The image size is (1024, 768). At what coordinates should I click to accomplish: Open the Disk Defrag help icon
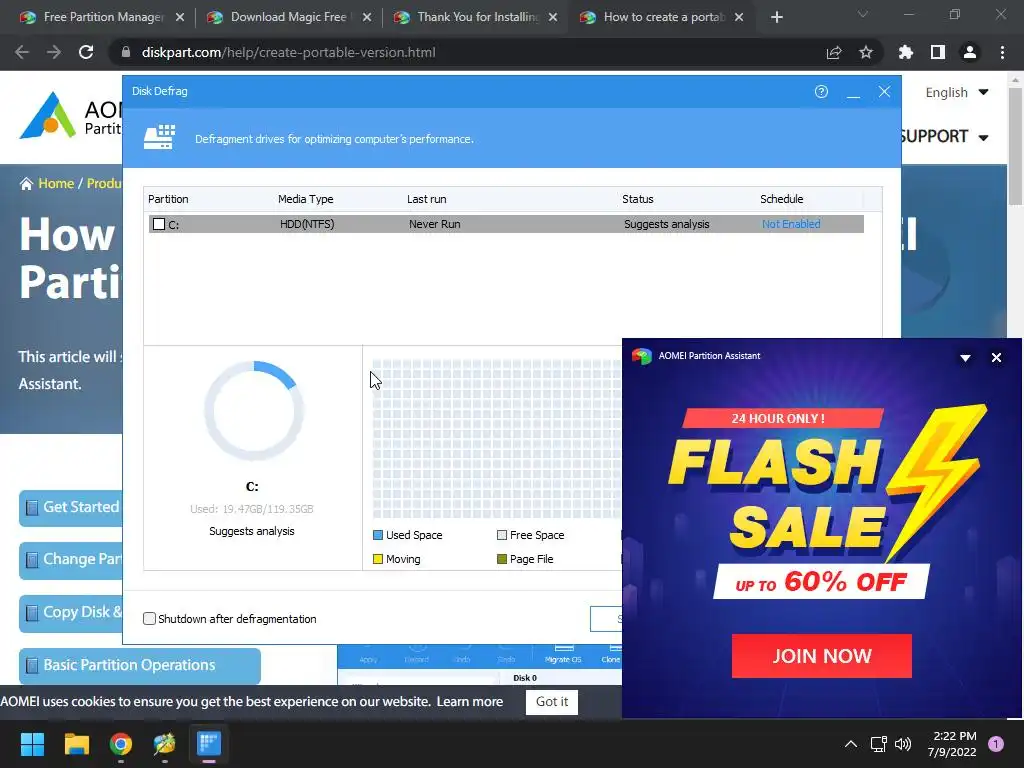click(821, 91)
